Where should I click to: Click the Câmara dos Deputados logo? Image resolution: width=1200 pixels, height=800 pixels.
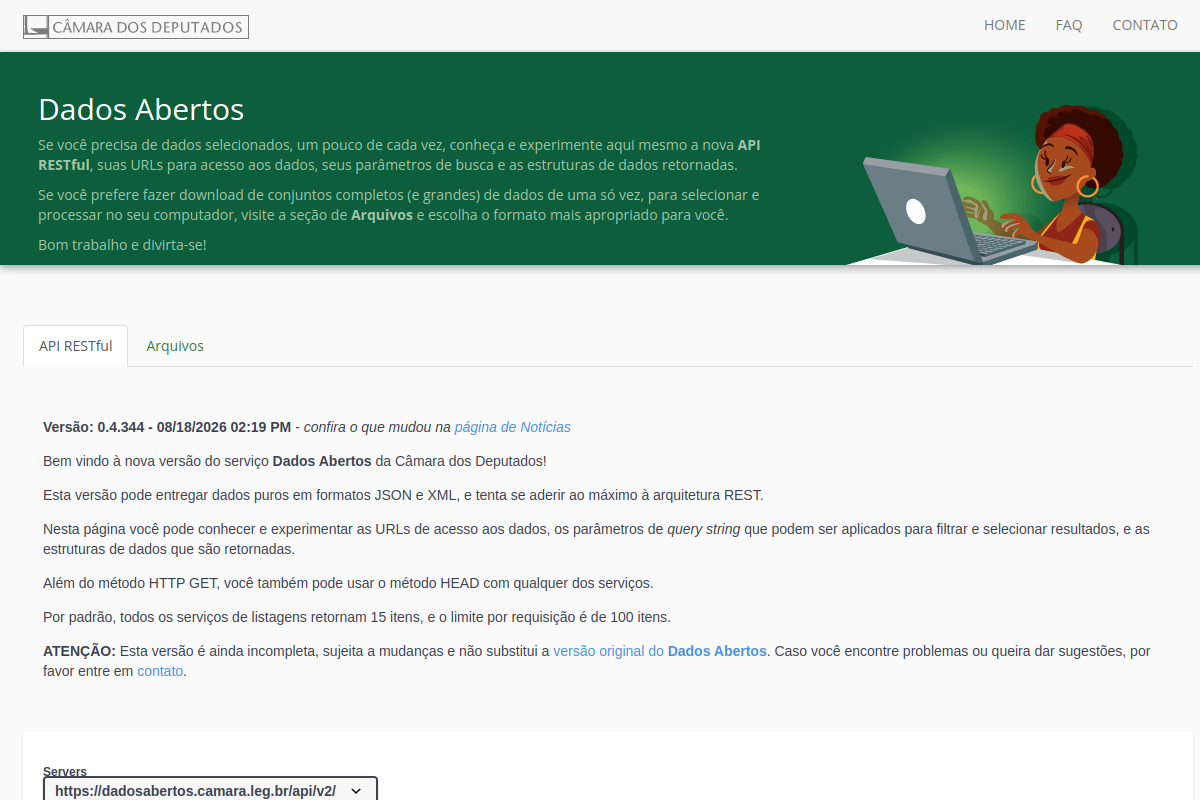click(x=136, y=27)
